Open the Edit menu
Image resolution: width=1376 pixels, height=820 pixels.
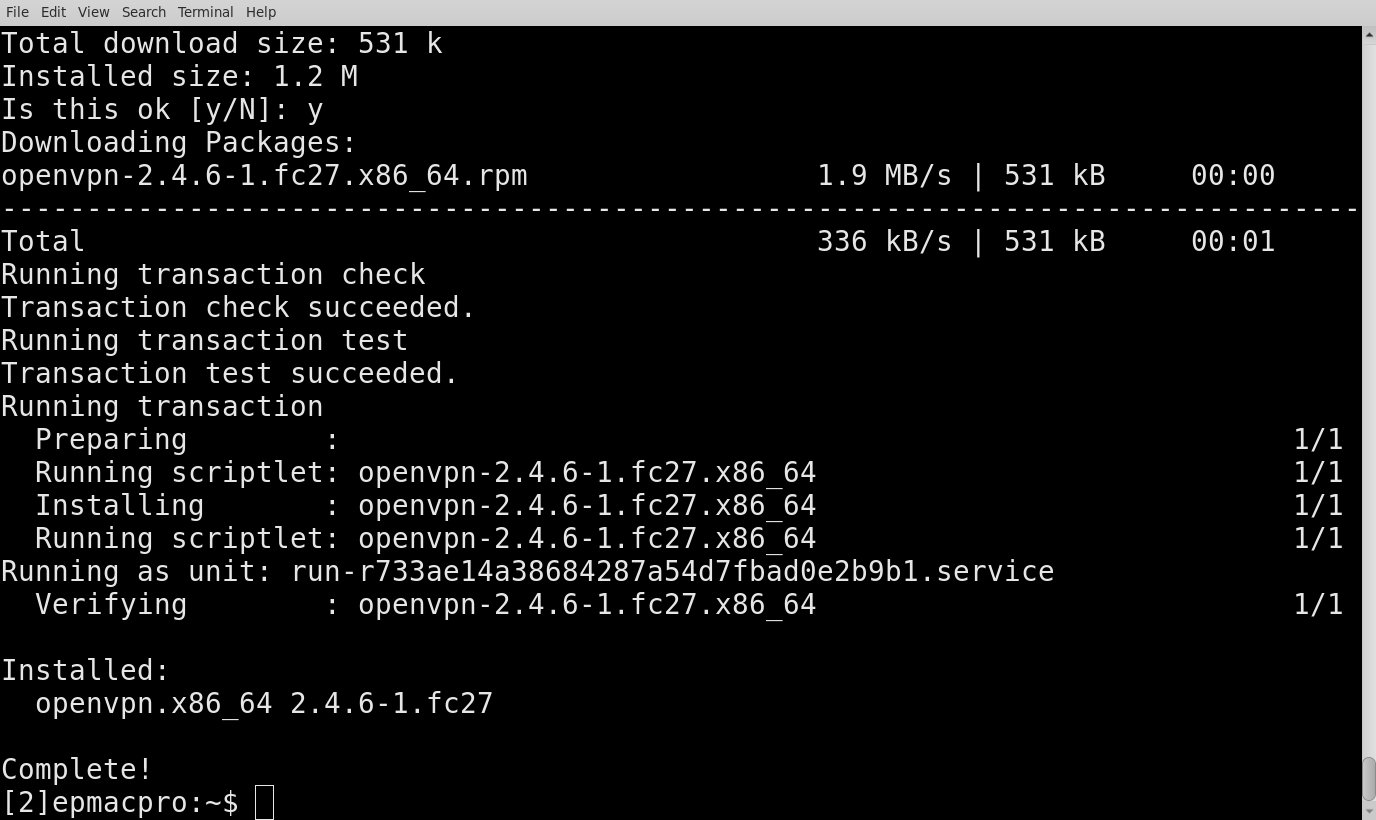point(53,12)
